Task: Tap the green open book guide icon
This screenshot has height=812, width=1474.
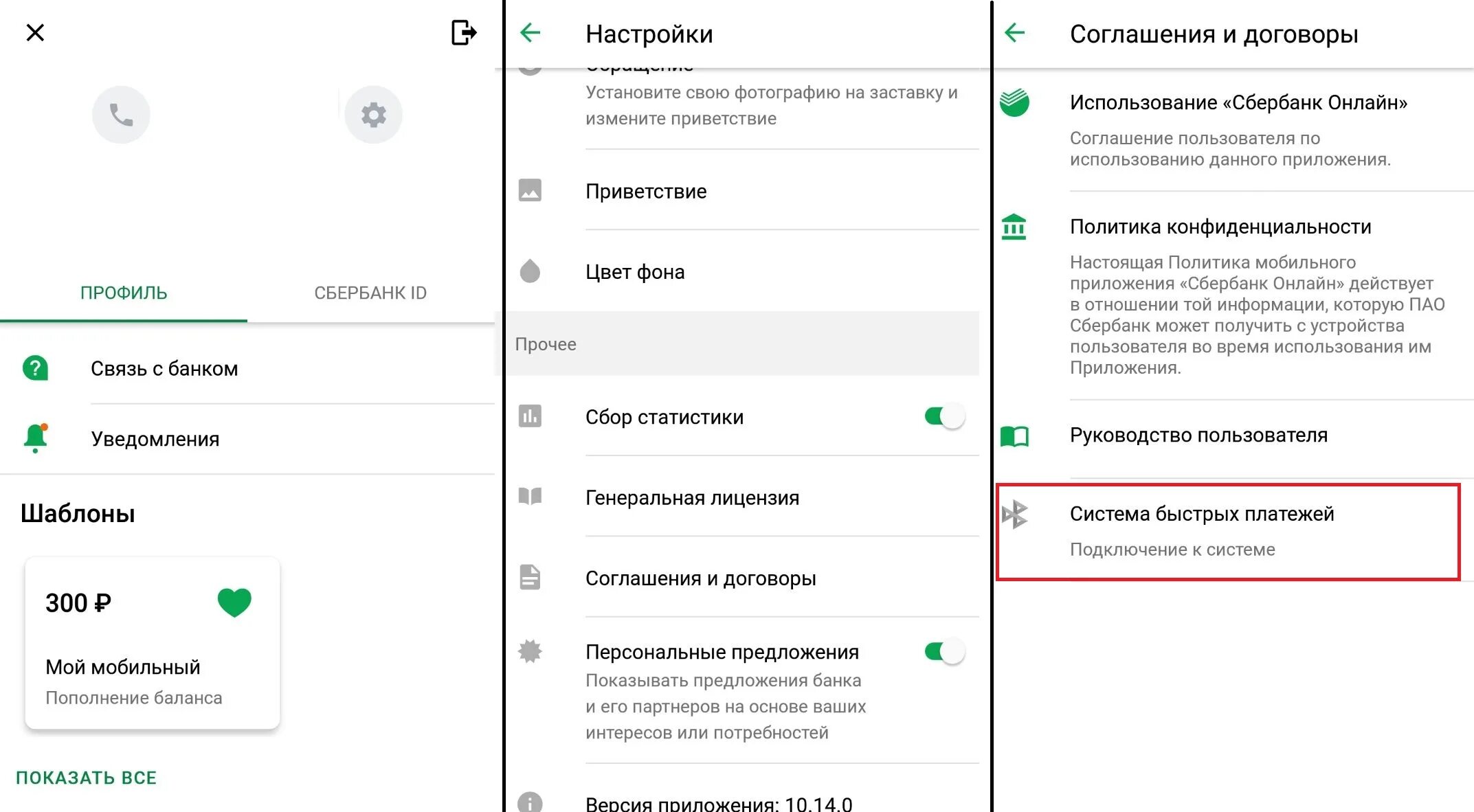Action: coord(1014,436)
